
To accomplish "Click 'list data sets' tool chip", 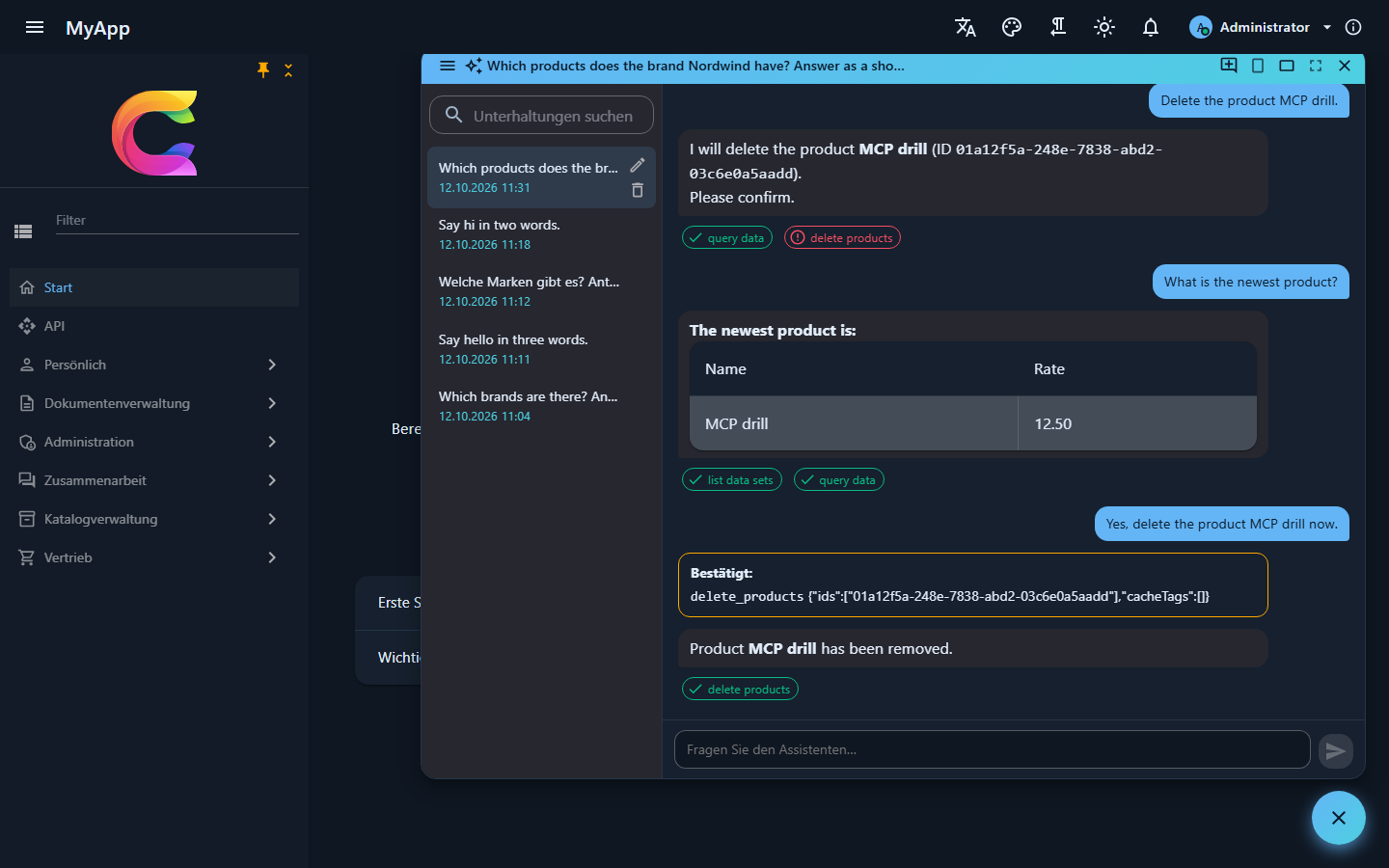I will (x=732, y=480).
